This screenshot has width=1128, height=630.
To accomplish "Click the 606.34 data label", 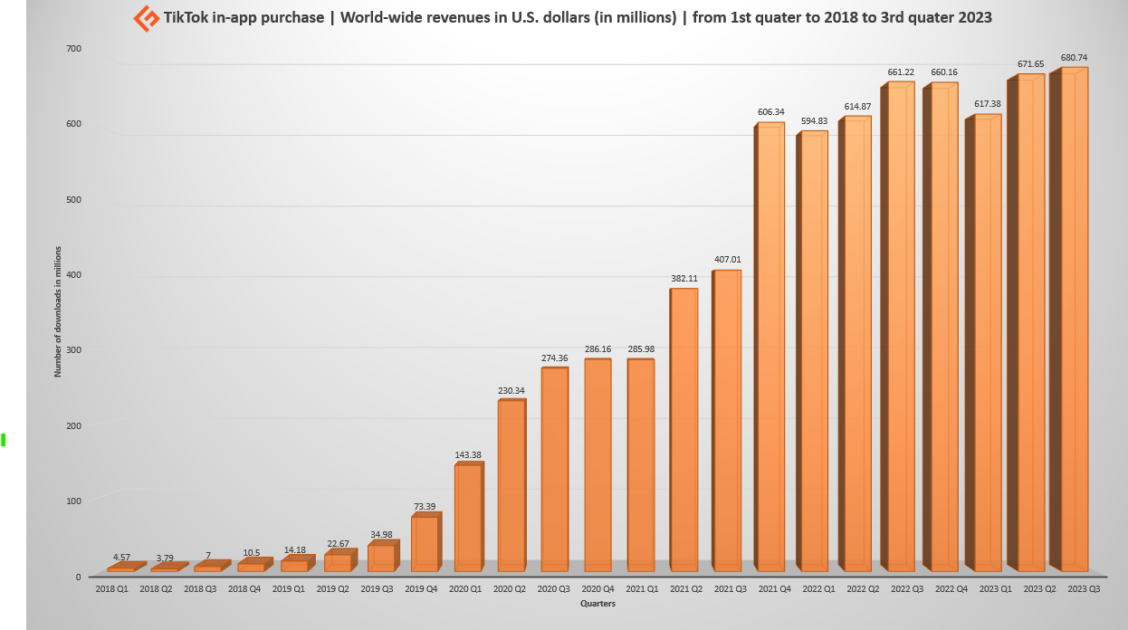I will pyautogui.click(x=771, y=112).
